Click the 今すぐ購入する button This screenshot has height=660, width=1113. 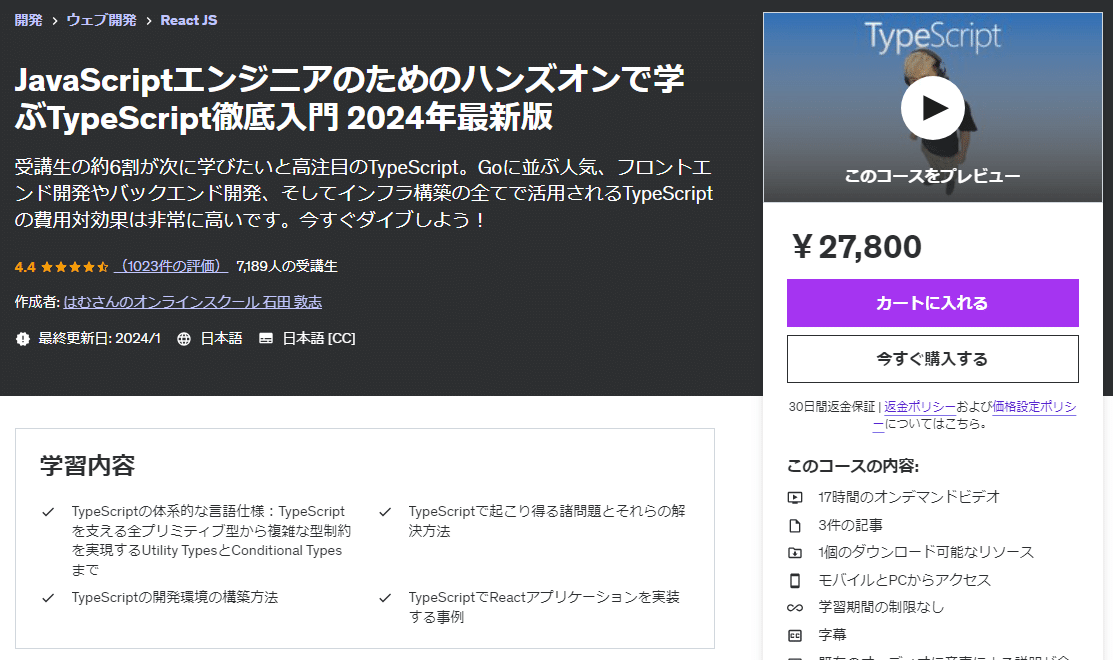click(932, 359)
